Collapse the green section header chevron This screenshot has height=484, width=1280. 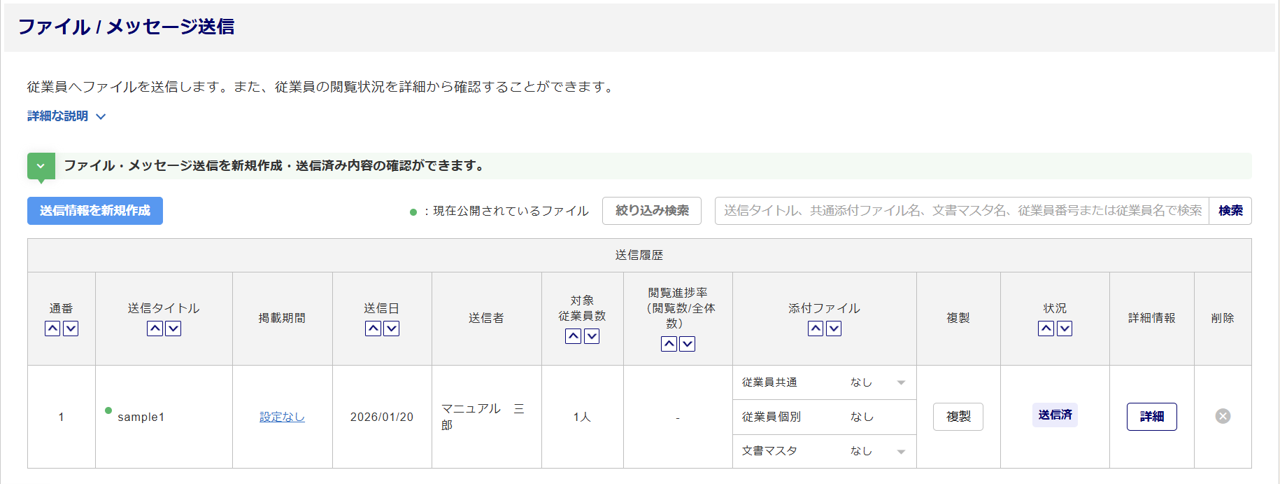point(41,166)
